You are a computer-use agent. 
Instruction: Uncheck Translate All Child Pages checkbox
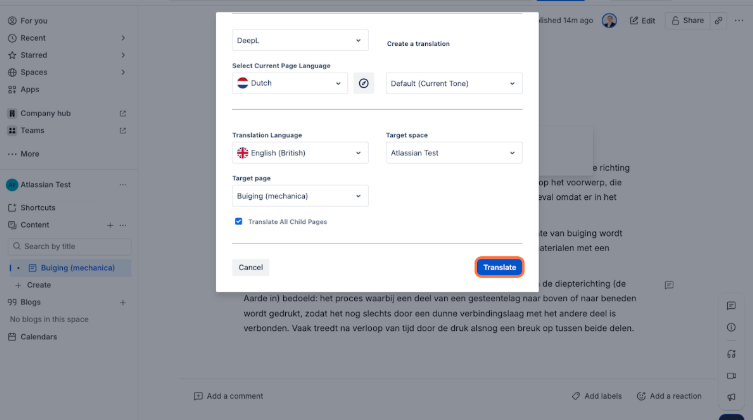tap(239, 221)
